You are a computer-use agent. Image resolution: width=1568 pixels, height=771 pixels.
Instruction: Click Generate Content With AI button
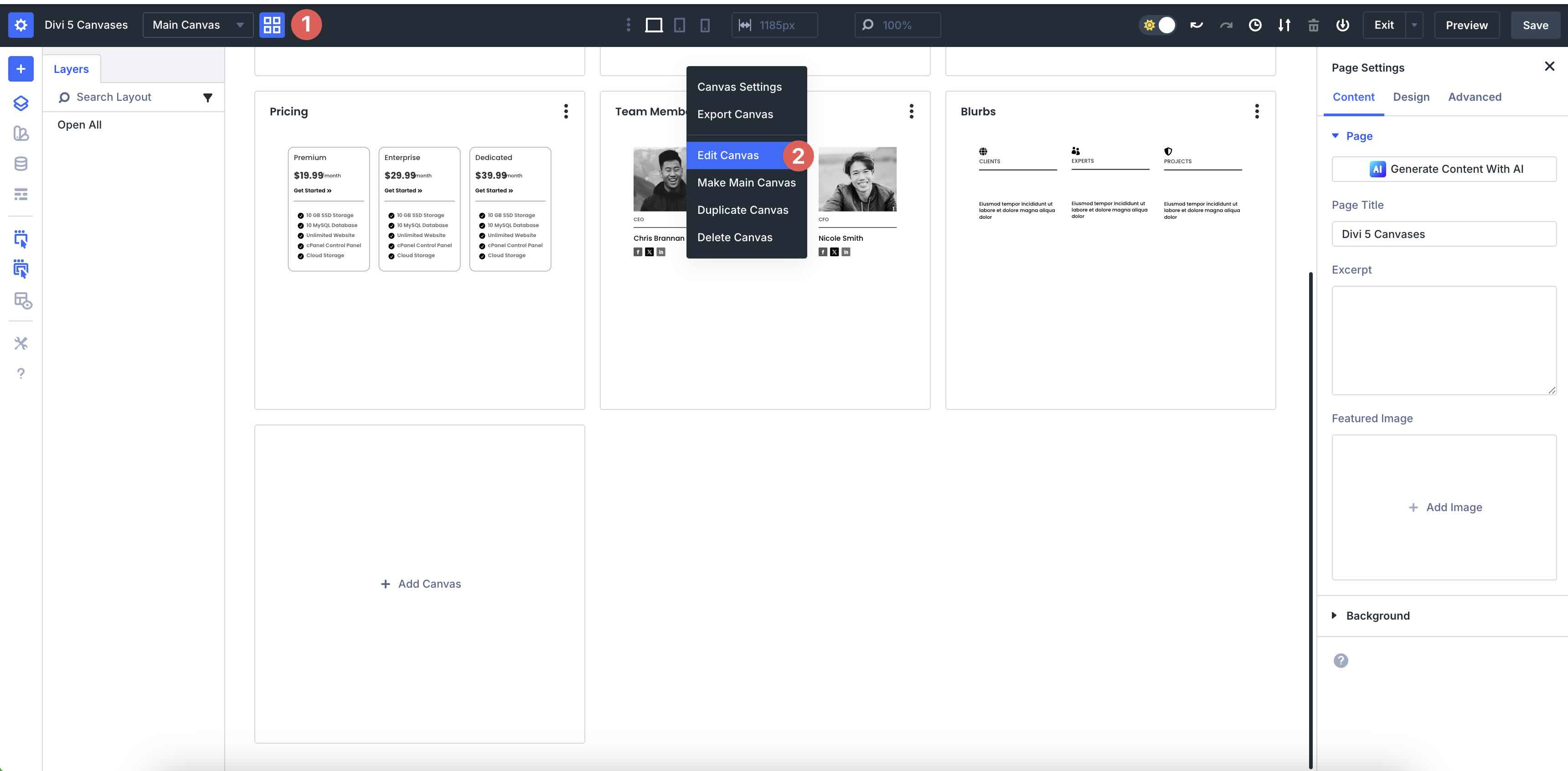coord(1444,169)
